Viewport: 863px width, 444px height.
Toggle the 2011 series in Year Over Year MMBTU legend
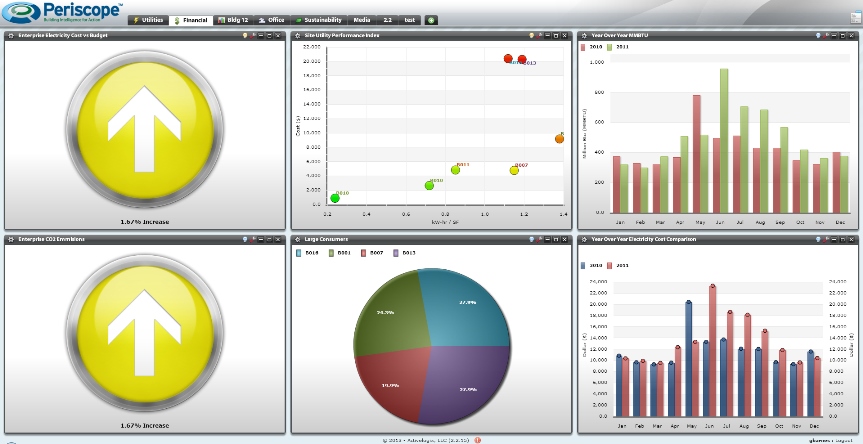coord(617,47)
